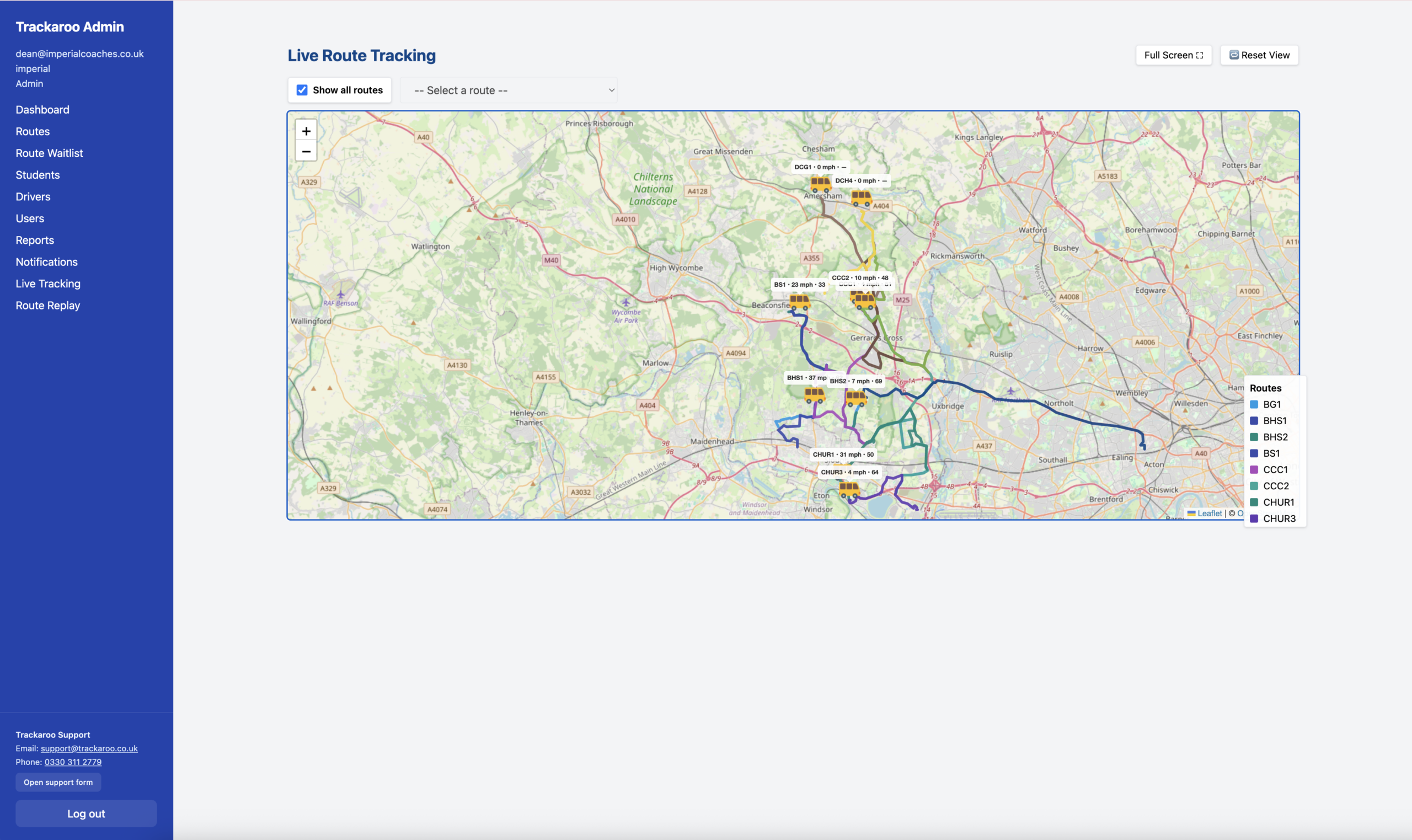Go to Route Waitlist in sidebar
This screenshot has height=840, width=1412.
pos(49,153)
